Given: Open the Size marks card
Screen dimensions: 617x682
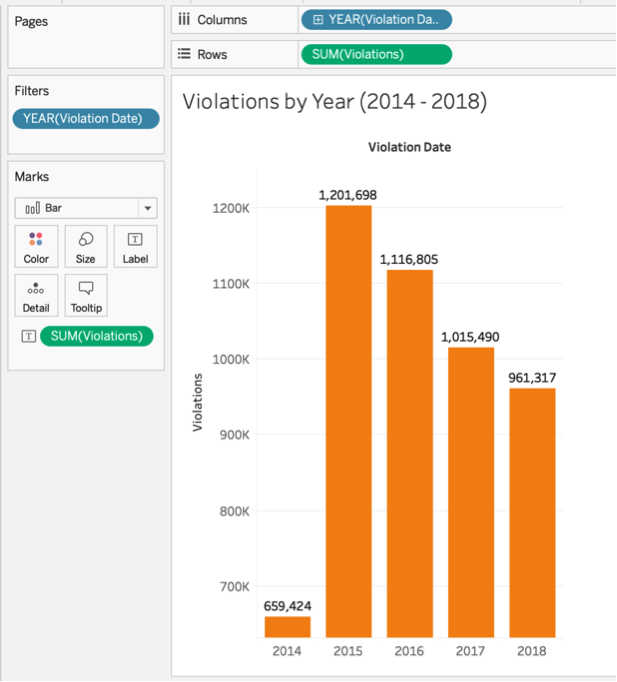Looking at the screenshot, I should [x=86, y=247].
